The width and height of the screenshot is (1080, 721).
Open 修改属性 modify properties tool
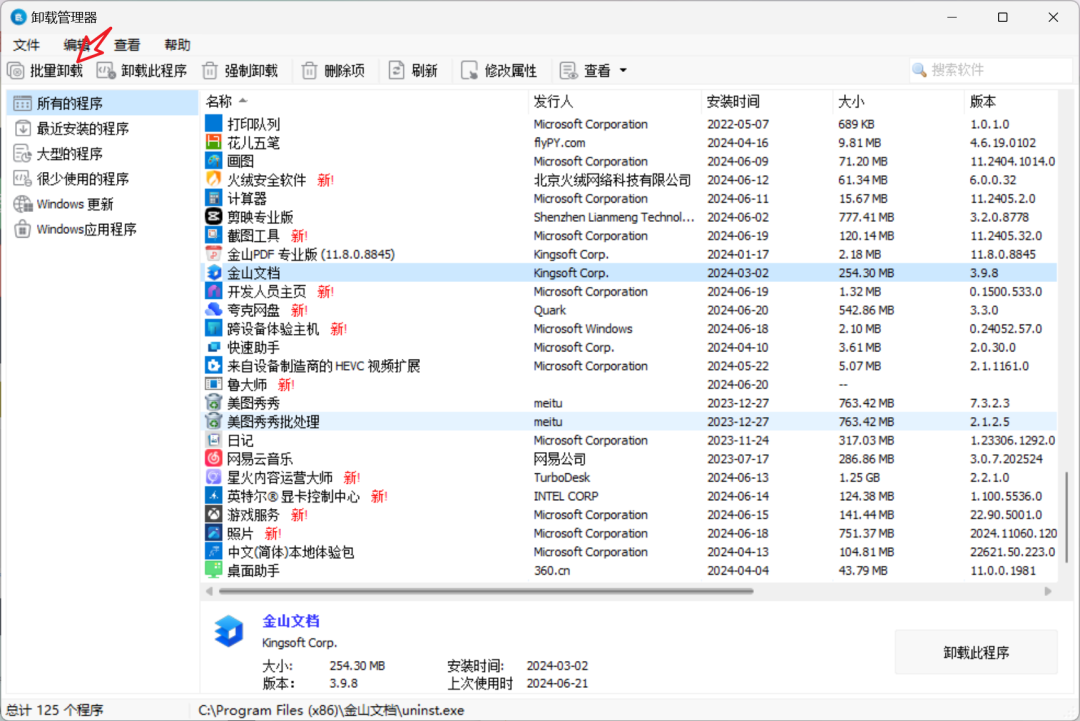coord(499,71)
